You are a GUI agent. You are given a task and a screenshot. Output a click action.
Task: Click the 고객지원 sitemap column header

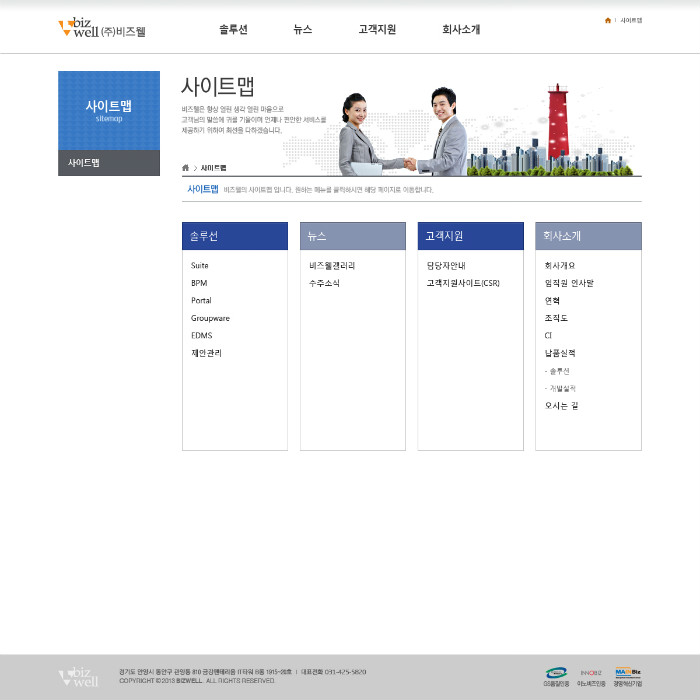(471, 236)
